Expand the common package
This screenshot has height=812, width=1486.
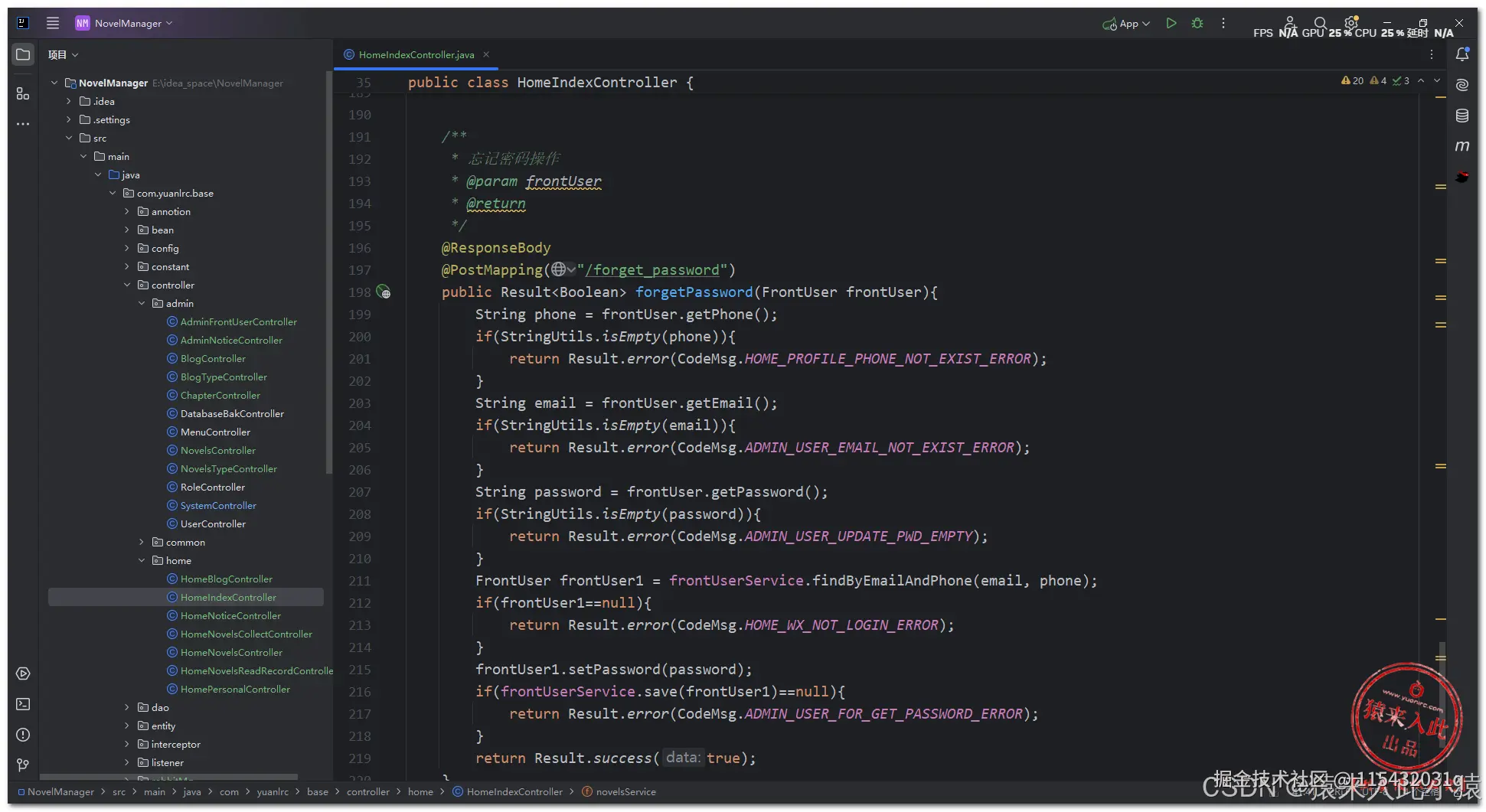point(142,542)
